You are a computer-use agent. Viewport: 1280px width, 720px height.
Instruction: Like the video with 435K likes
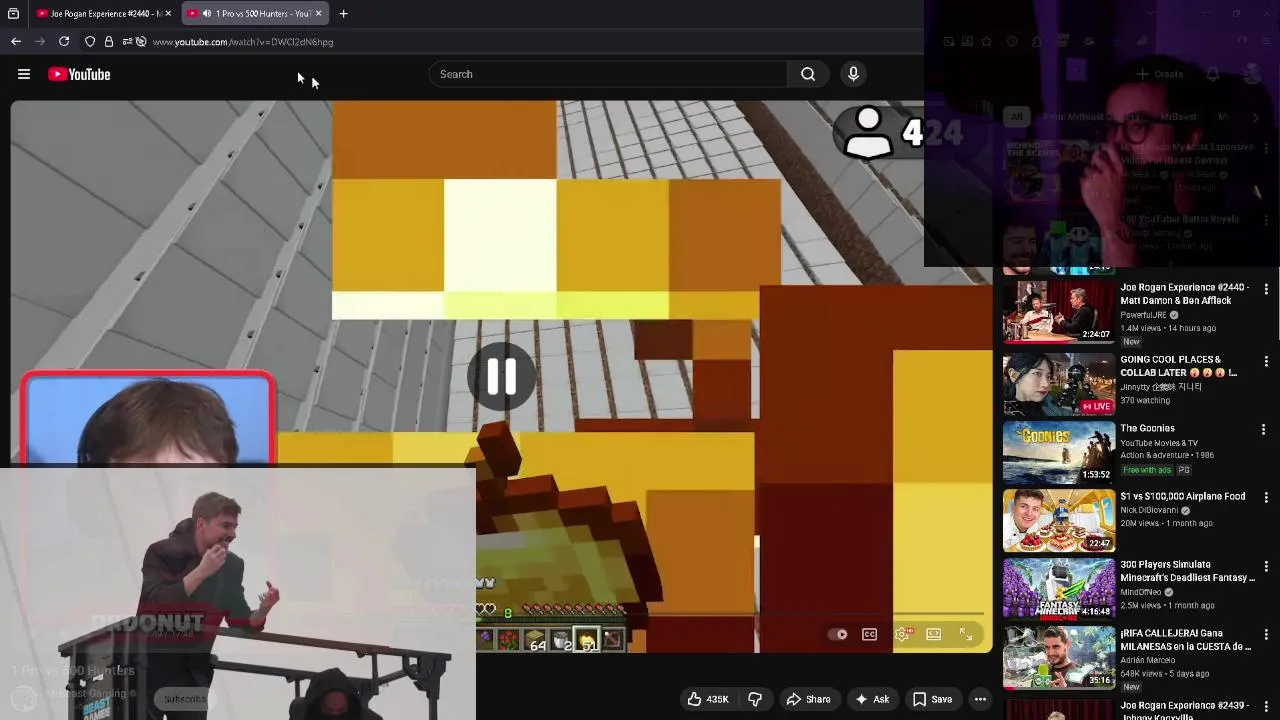point(707,699)
